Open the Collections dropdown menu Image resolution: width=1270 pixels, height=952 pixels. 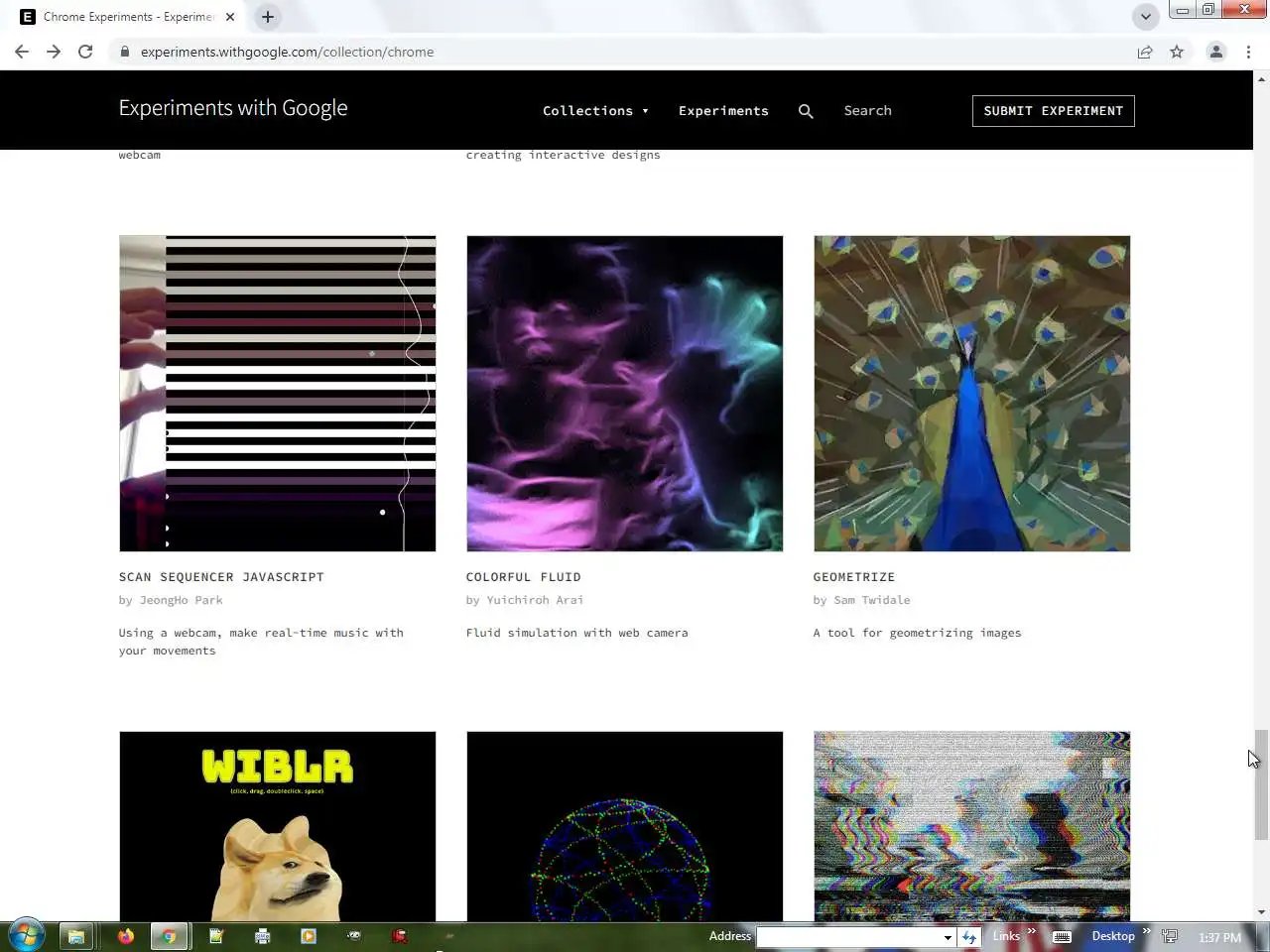pos(595,111)
